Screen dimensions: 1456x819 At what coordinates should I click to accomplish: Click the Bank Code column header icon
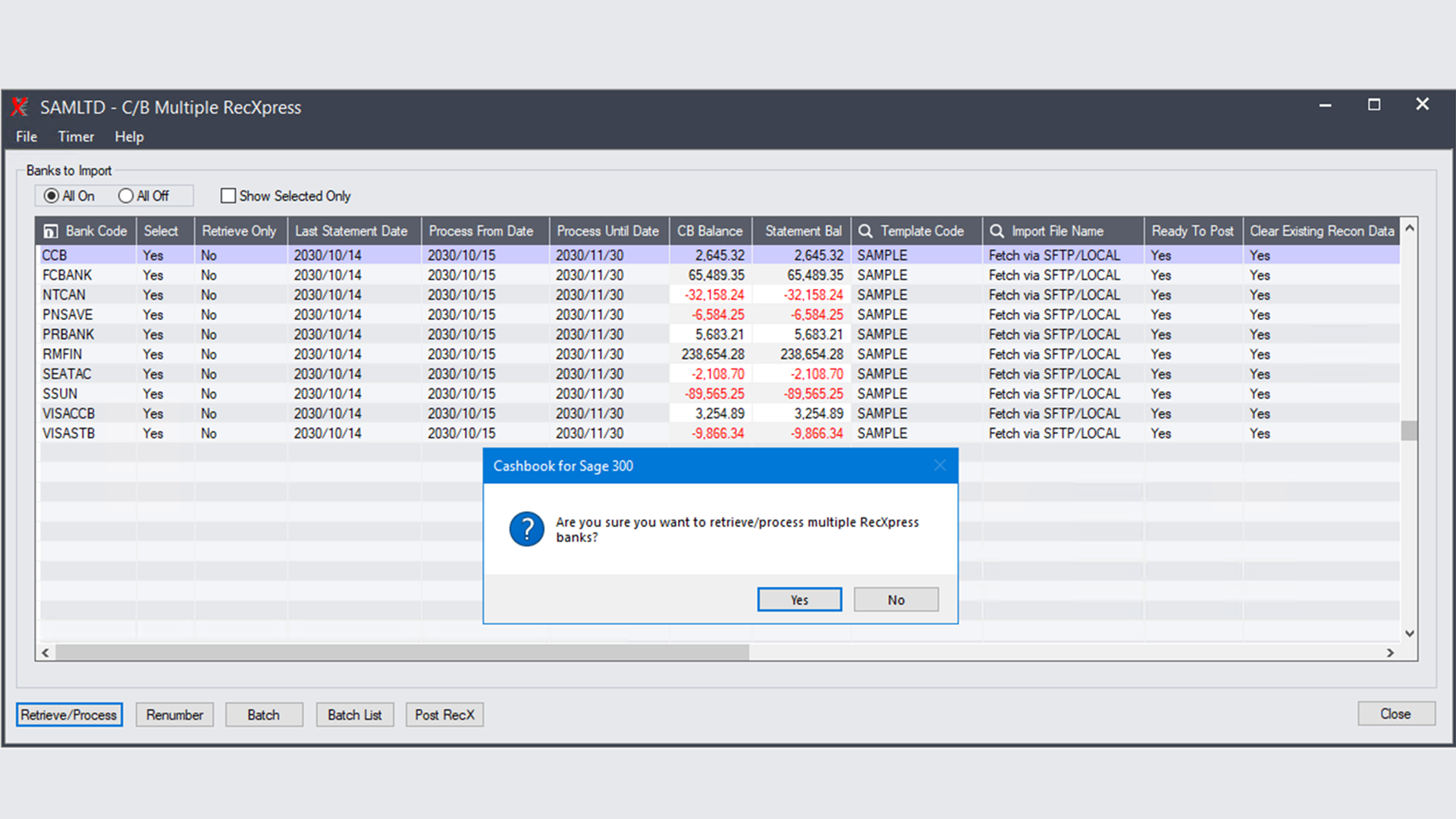pyautogui.click(x=51, y=231)
